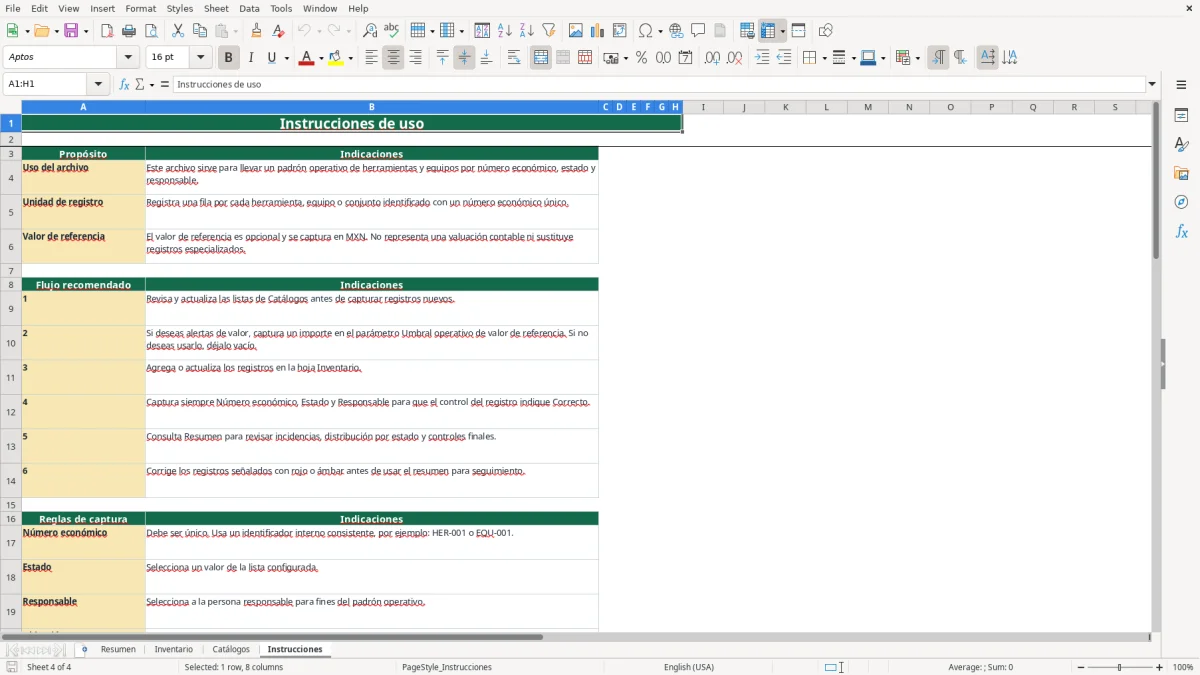Toggle Merge and Center Cells
The image size is (1200, 675).
pyautogui.click(x=541, y=58)
